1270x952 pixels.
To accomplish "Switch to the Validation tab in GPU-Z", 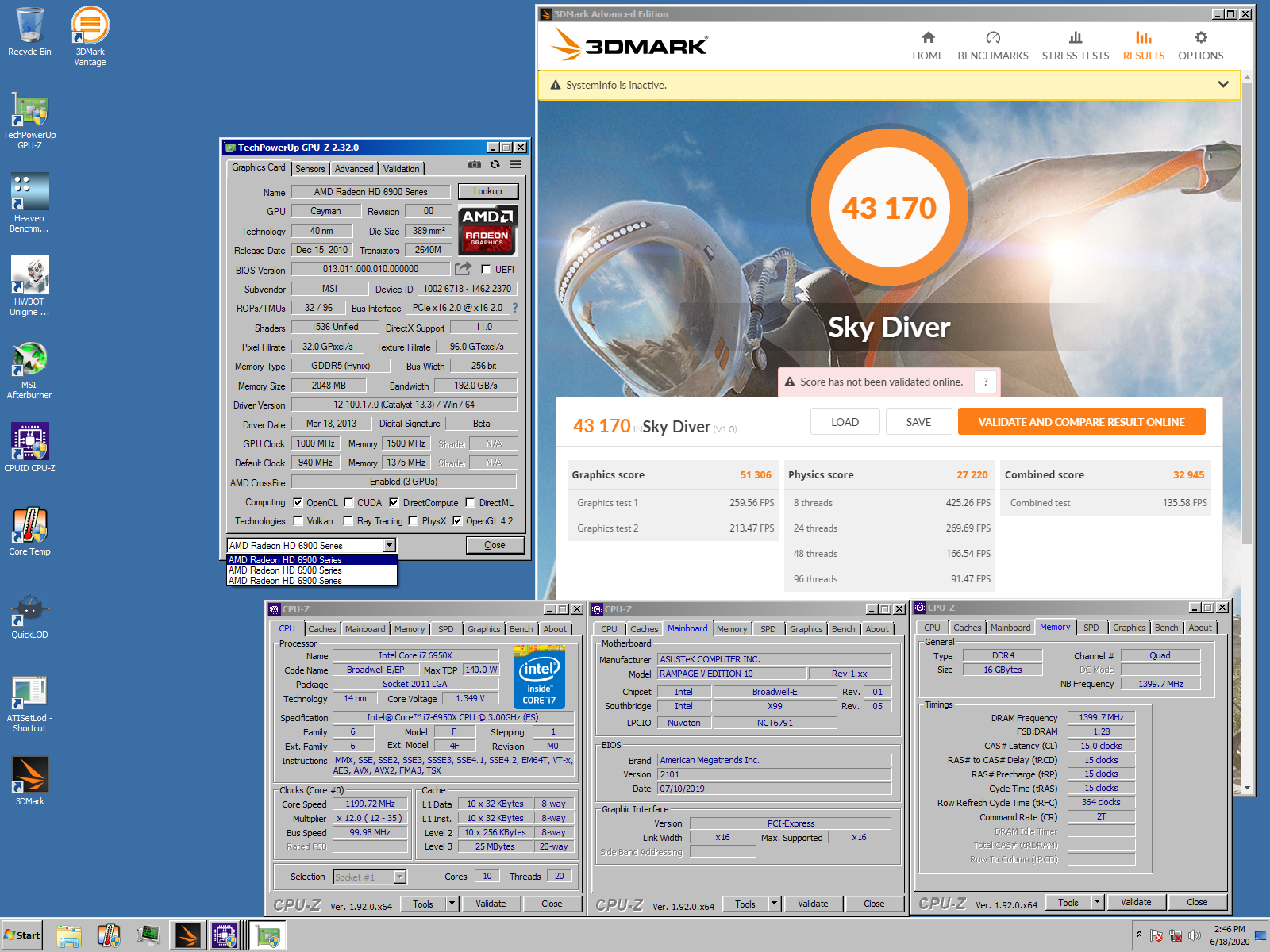I will [x=401, y=169].
